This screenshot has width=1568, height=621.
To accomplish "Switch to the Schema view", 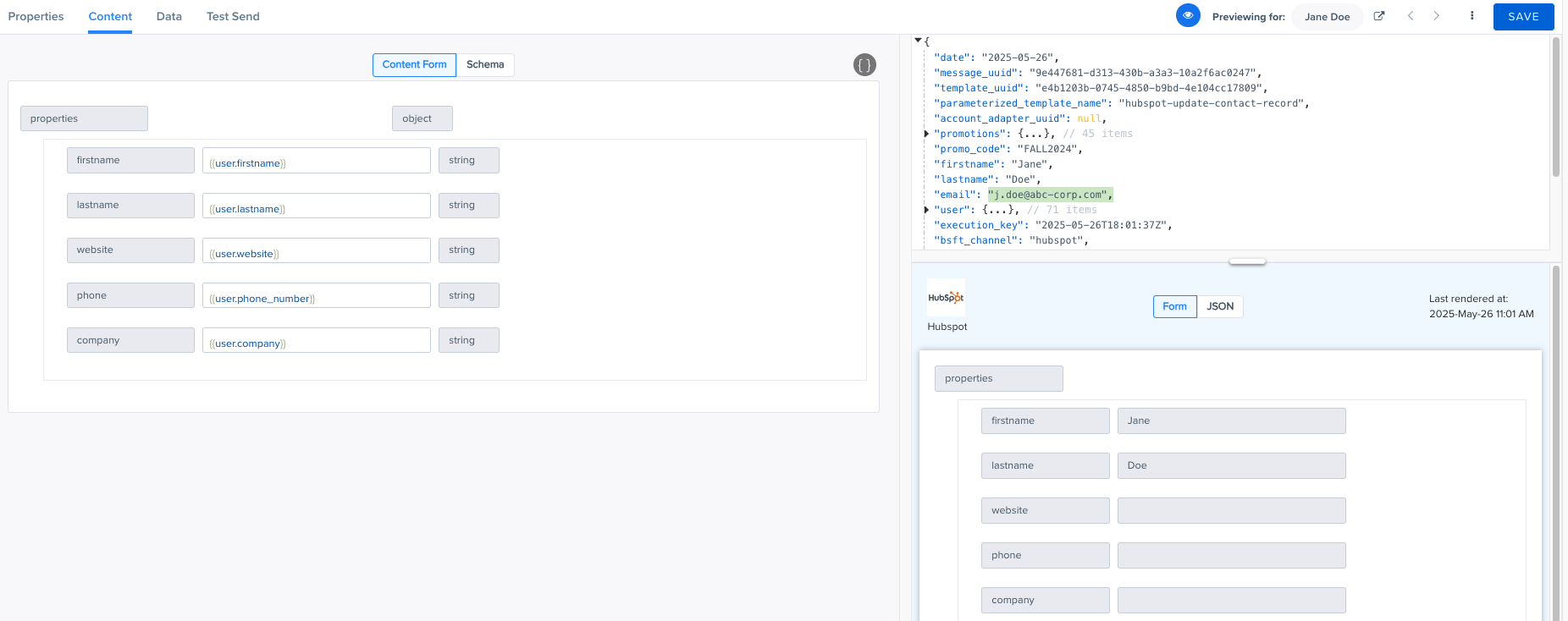I will pos(485,65).
